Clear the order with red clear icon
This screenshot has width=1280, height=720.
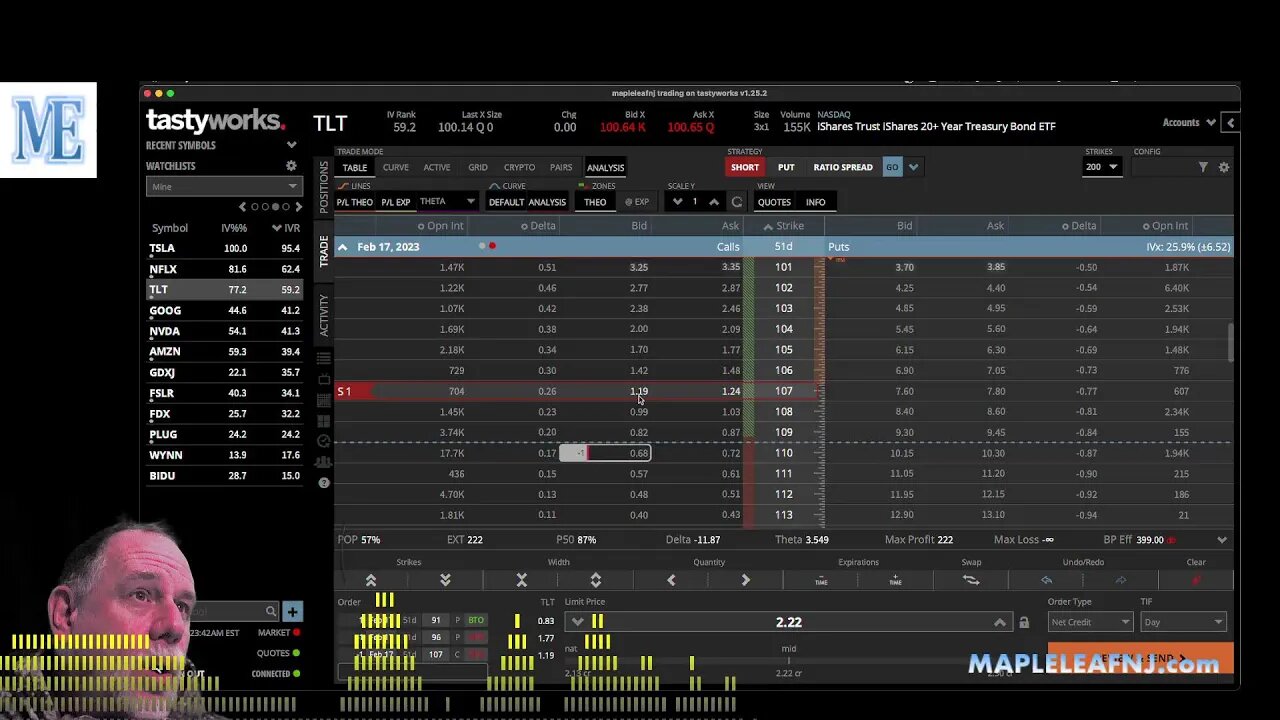[x=1196, y=580]
